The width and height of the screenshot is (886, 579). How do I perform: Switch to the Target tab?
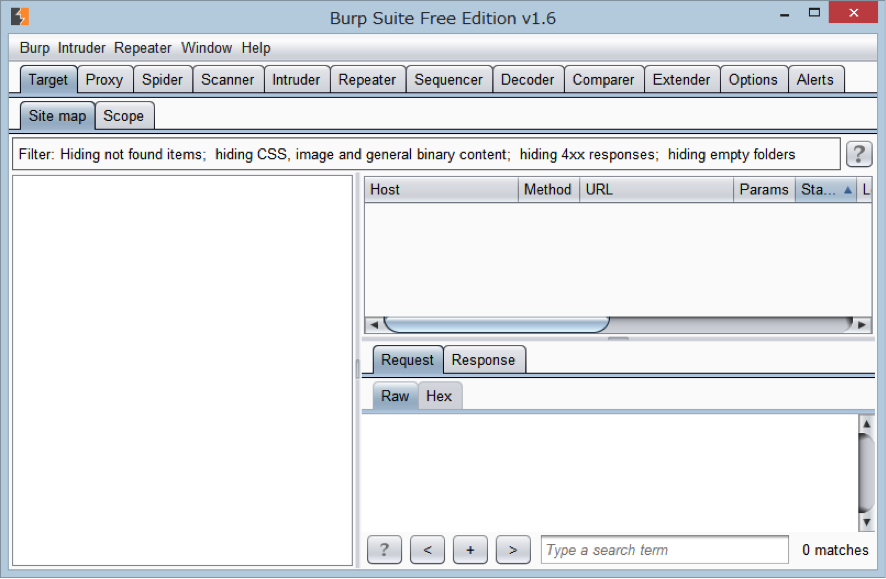click(x=48, y=80)
